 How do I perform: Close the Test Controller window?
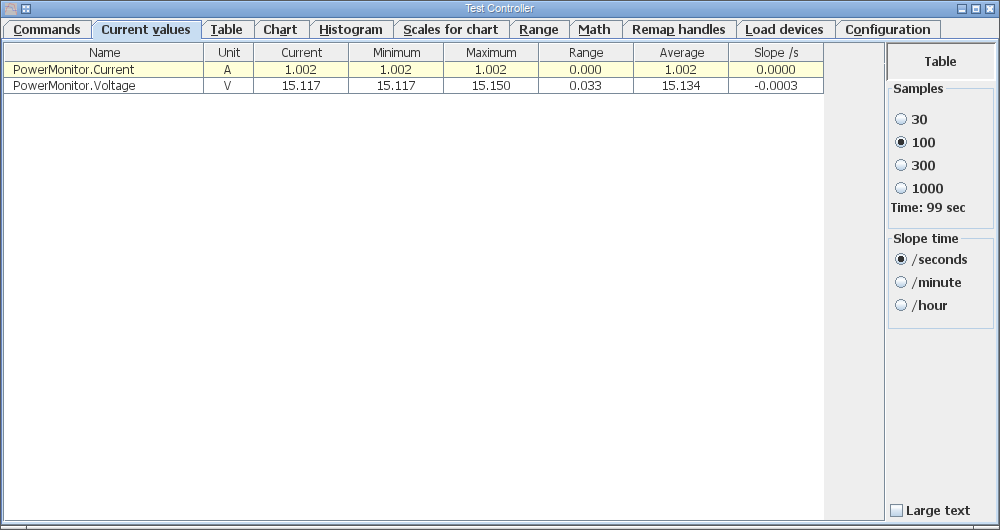(990, 9)
